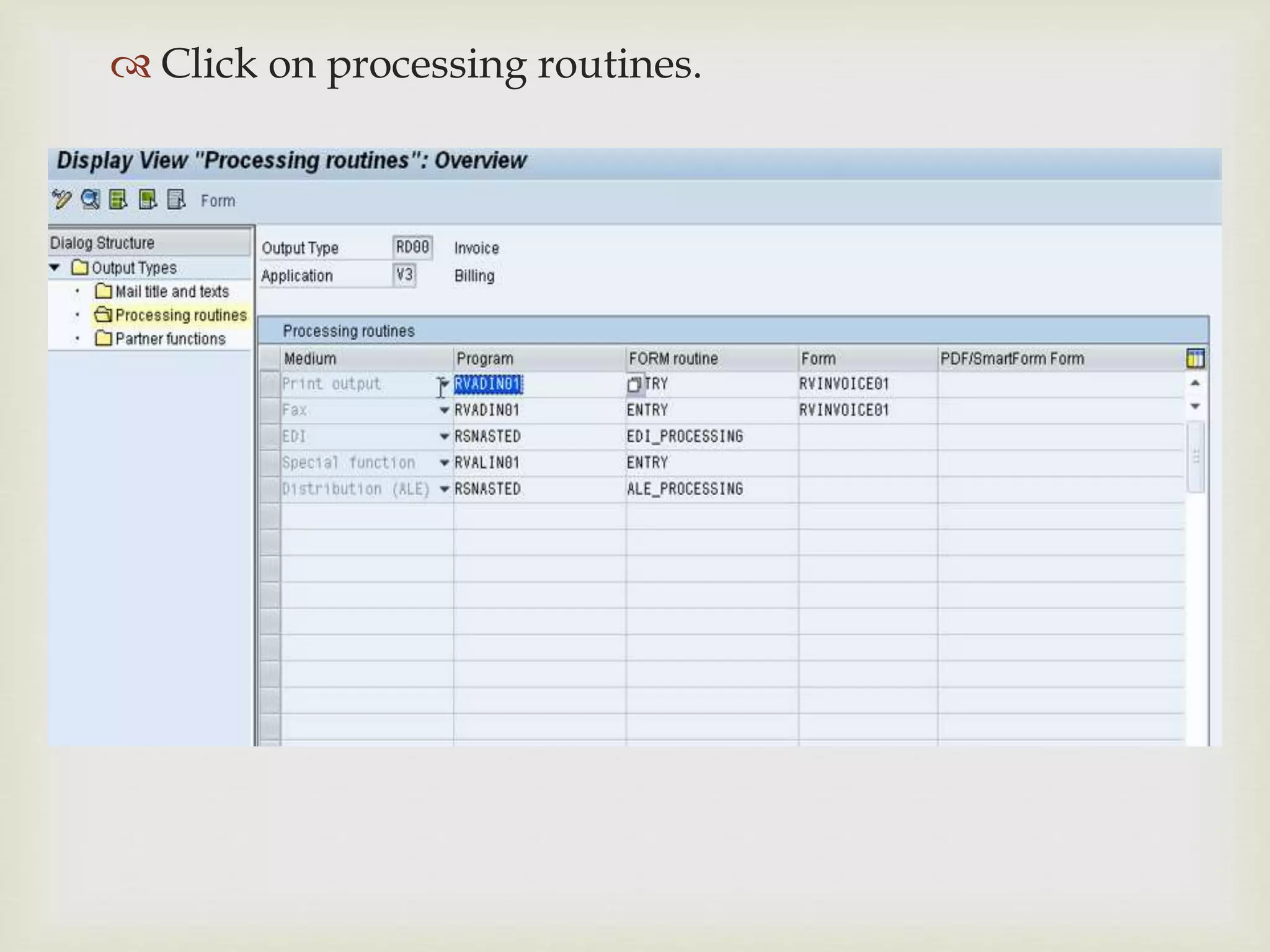This screenshot has width=1270, height=952.
Task: Click the RVADIN01 program field
Action: tap(488, 385)
